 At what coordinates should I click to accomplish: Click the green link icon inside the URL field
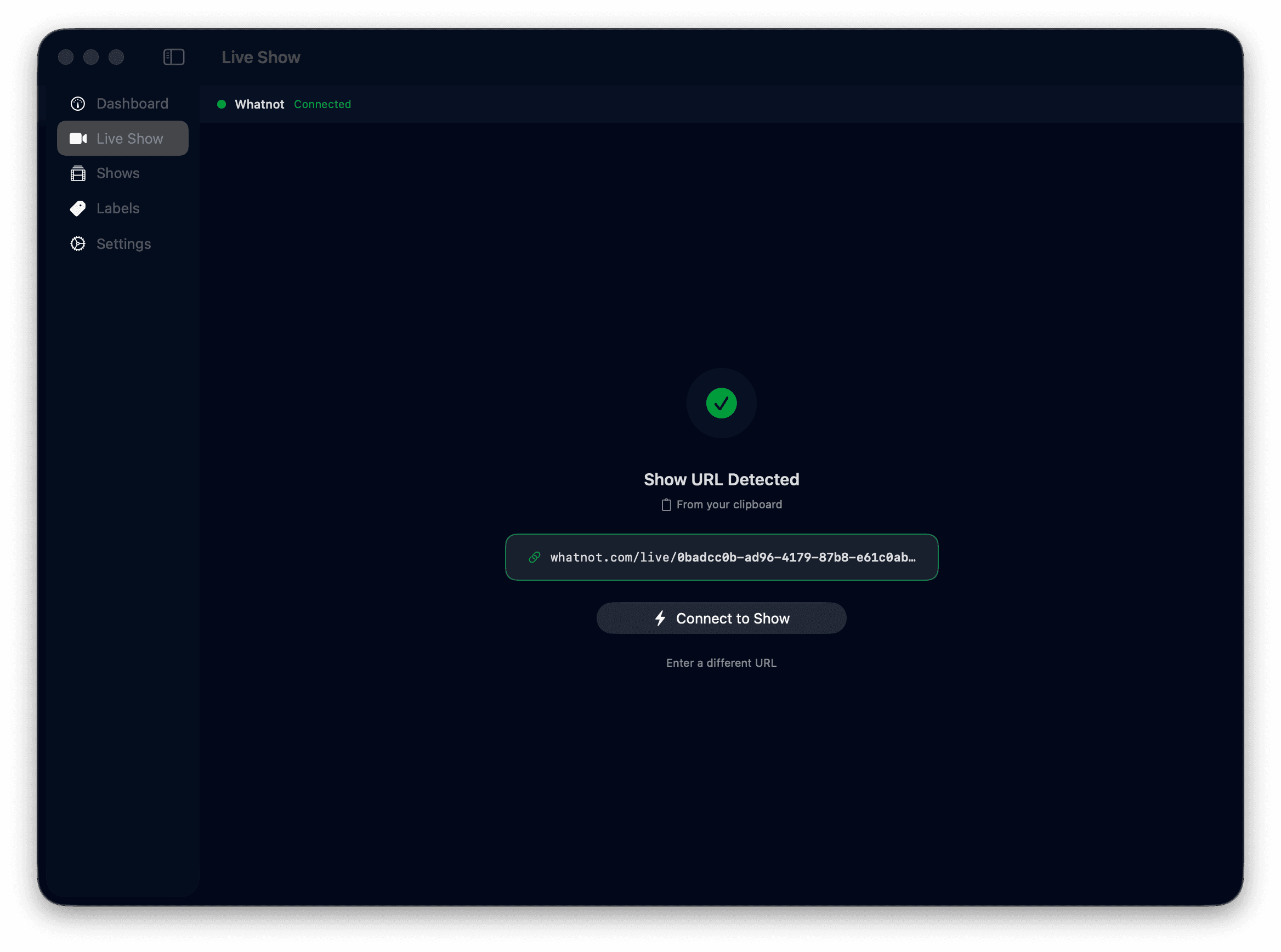[535, 557]
